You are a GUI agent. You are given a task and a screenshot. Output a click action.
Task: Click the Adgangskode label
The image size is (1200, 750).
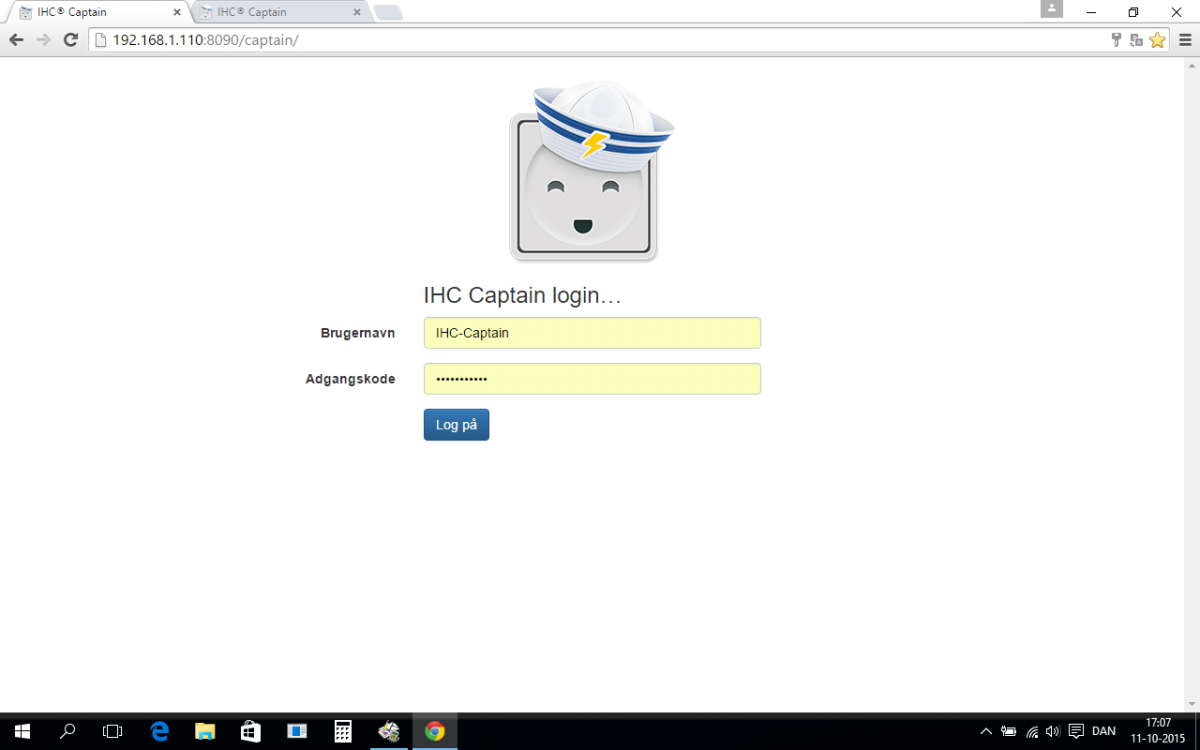(350, 379)
